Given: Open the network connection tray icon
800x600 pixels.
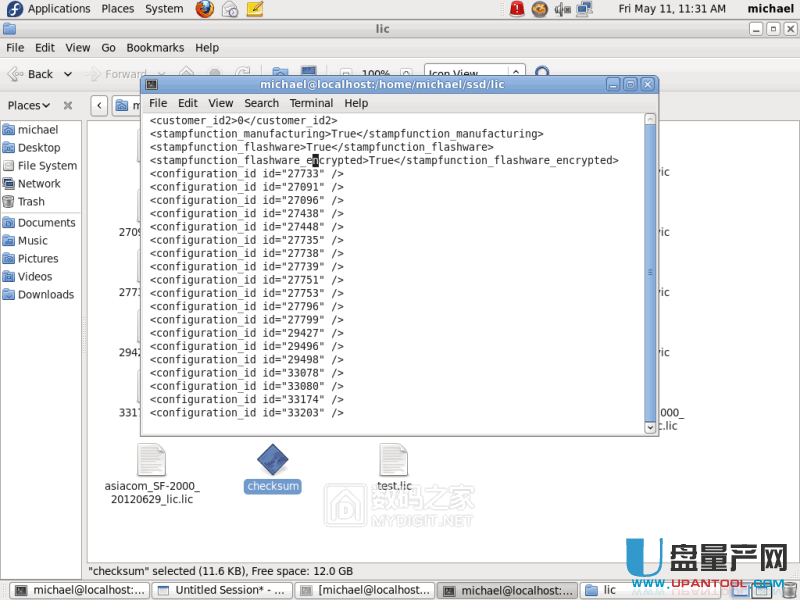Looking at the screenshot, I should coord(586,9).
